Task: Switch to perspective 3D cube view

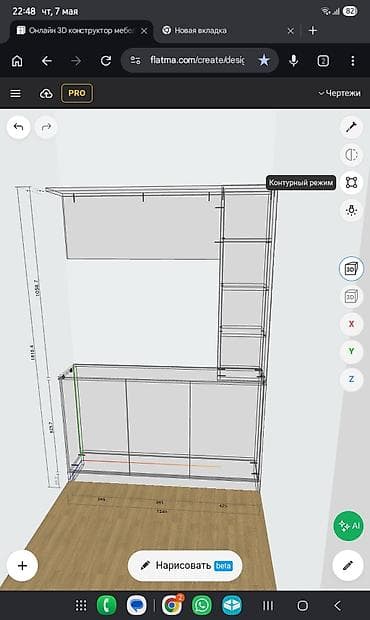Action: point(351,269)
